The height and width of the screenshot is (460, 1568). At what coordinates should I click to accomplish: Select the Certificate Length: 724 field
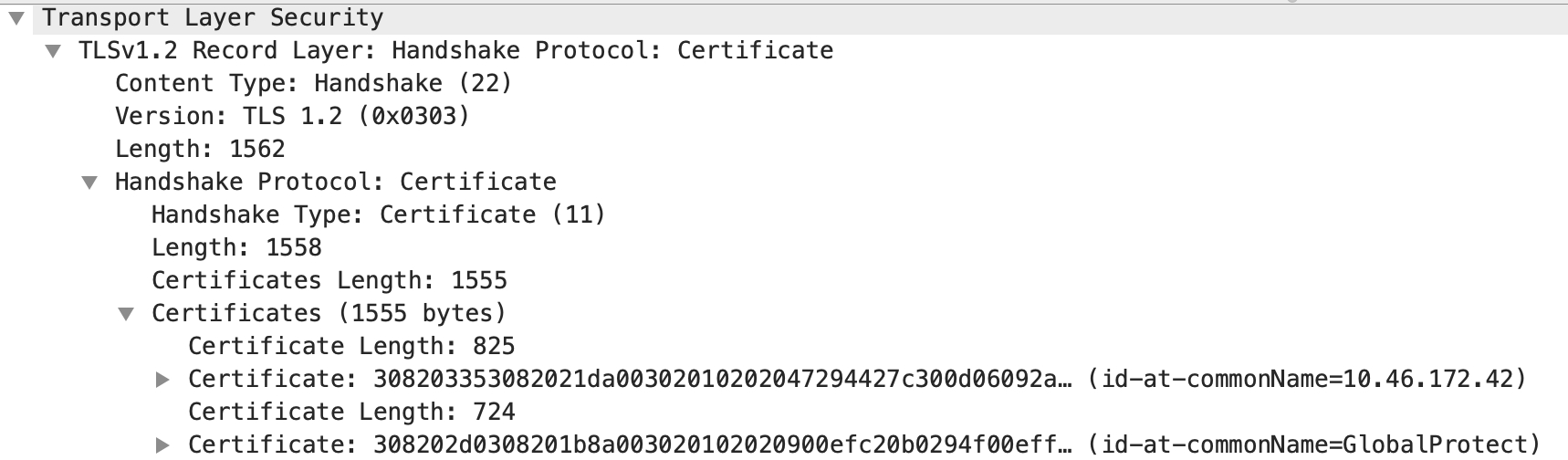(x=351, y=413)
